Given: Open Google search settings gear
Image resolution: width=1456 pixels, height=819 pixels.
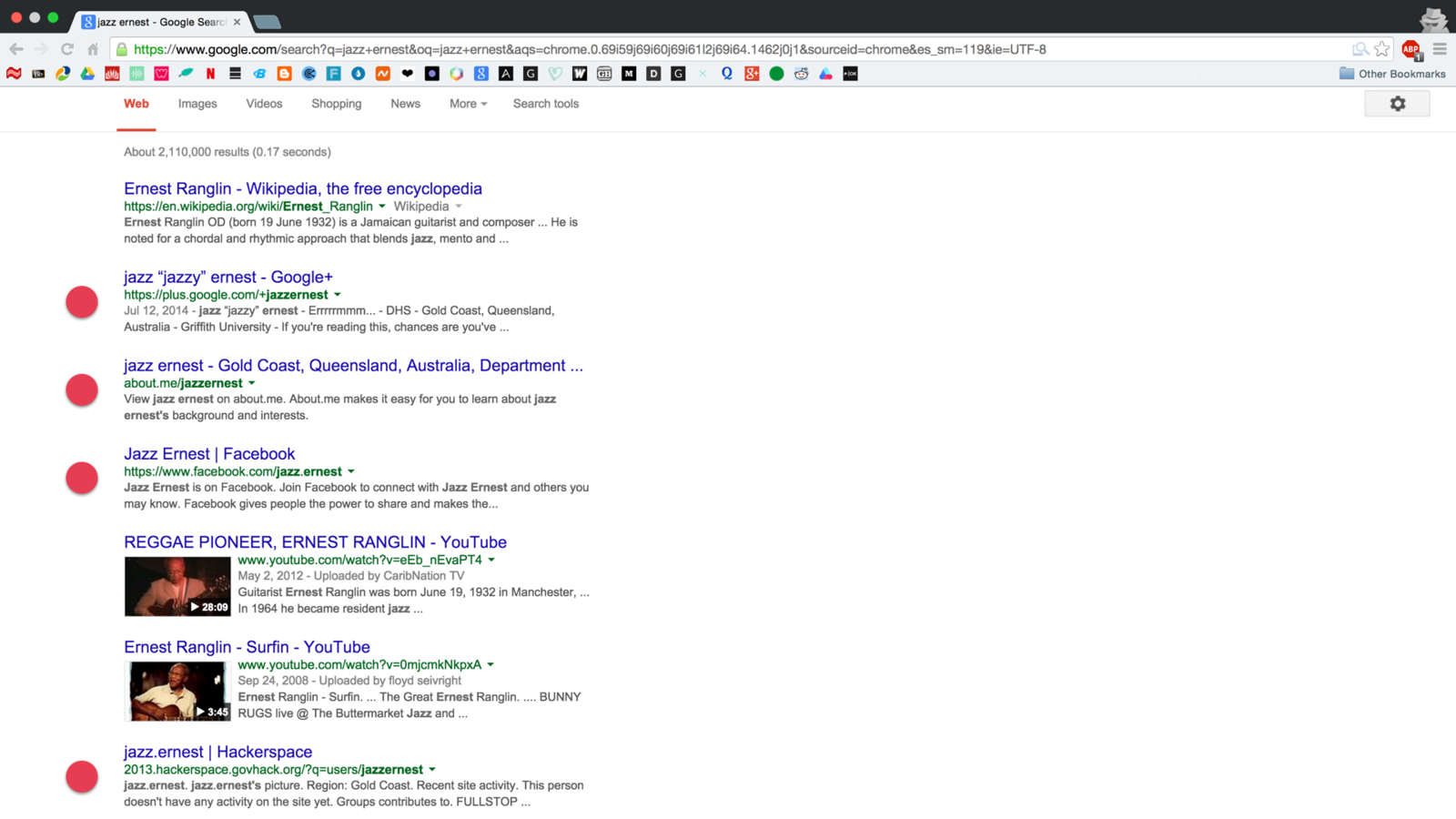Looking at the screenshot, I should point(1398,104).
